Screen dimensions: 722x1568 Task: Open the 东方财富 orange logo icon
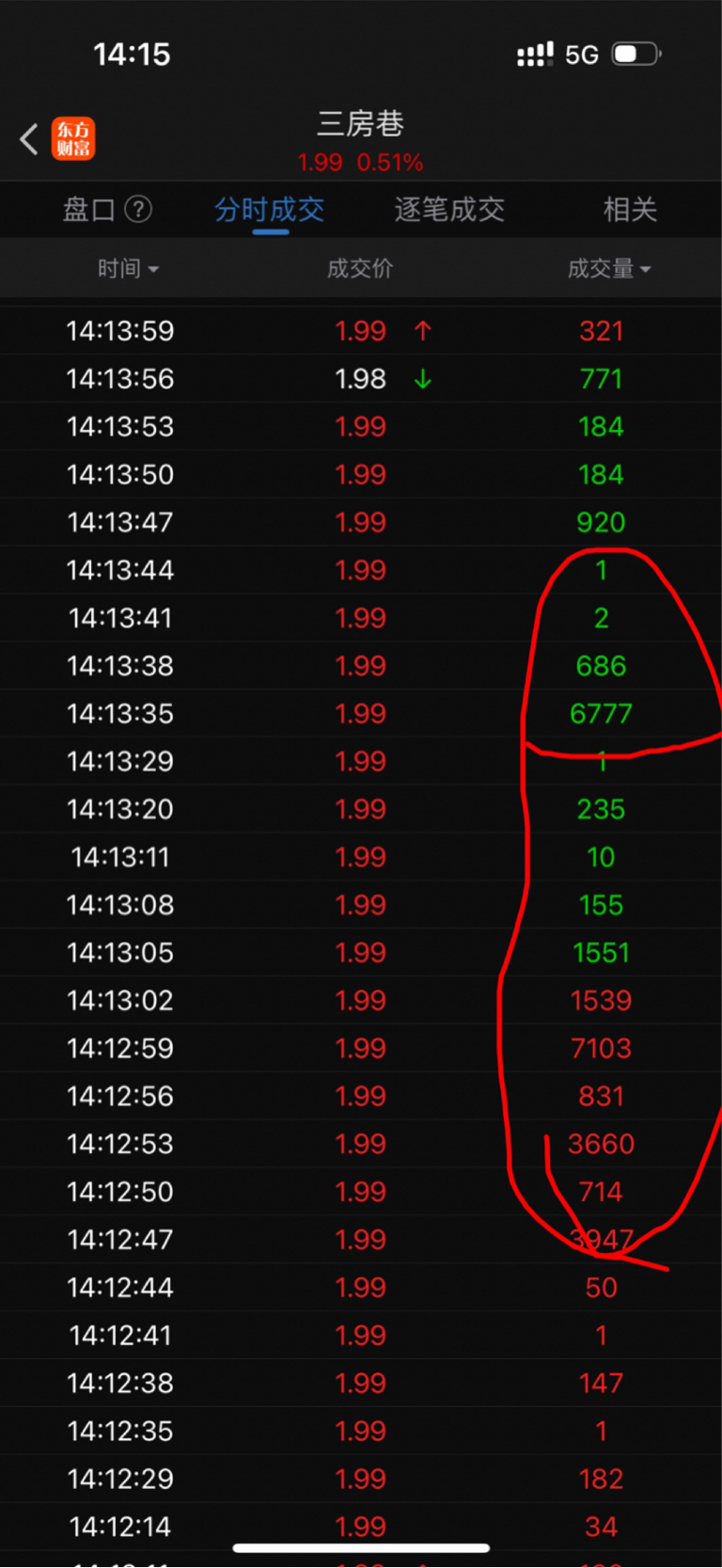(x=73, y=139)
